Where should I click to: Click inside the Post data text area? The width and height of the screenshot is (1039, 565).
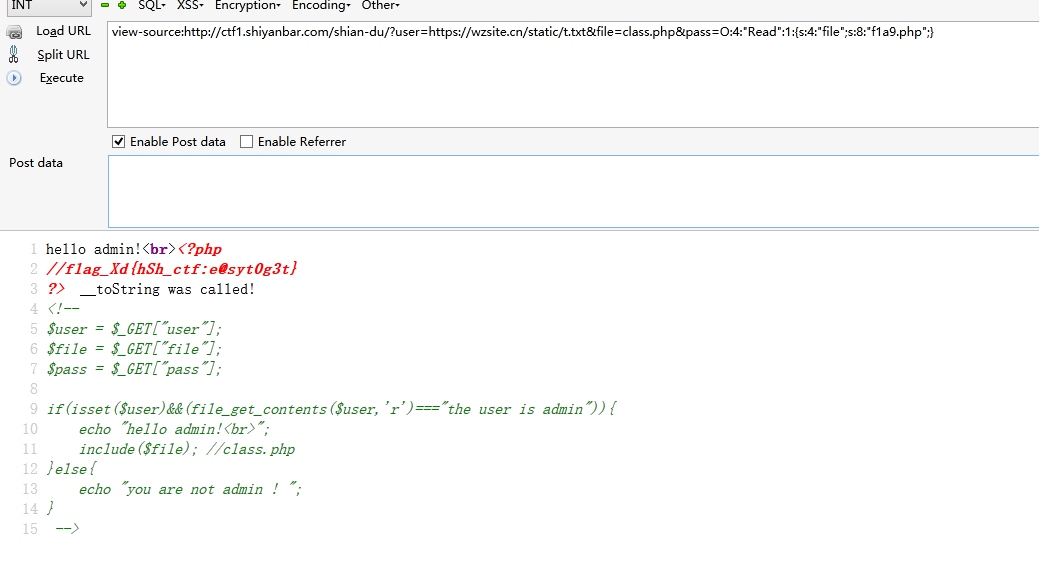pos(573,191)
